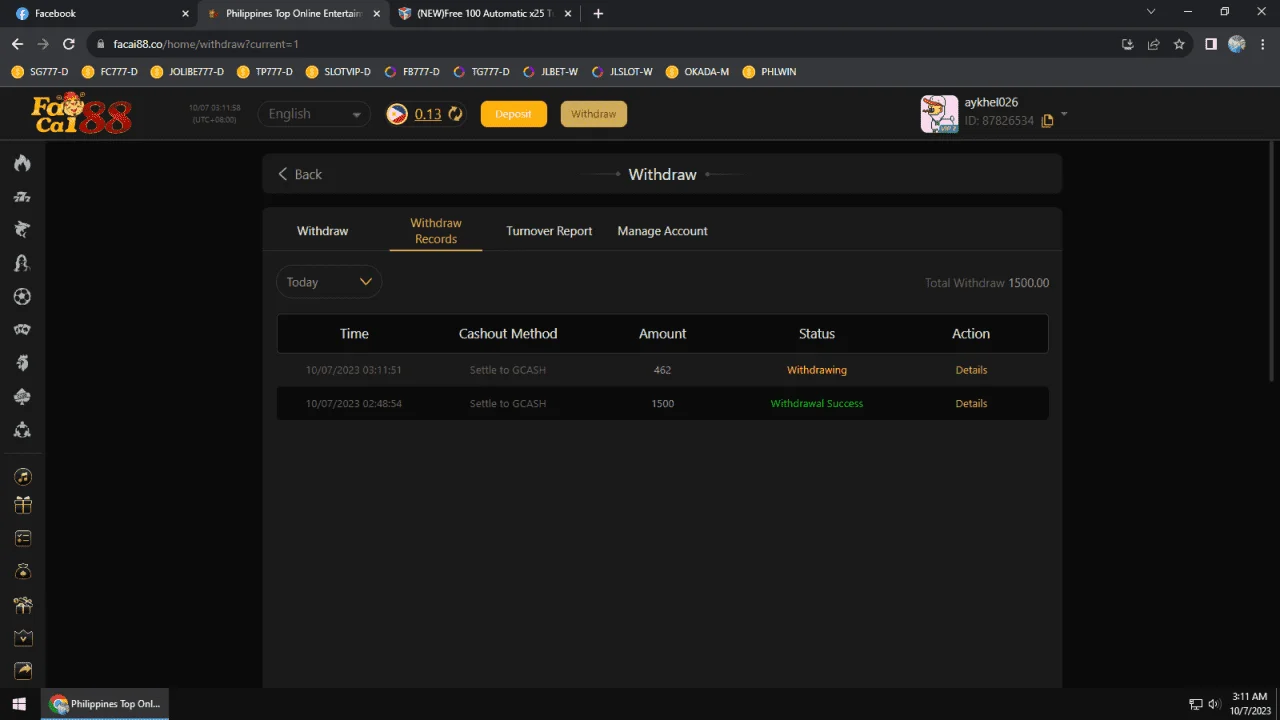Image resolution: width=1280 pixels, height=720 pixels.
Task: Select the Withdraw Records tab
Action: (x=436, y=231)
